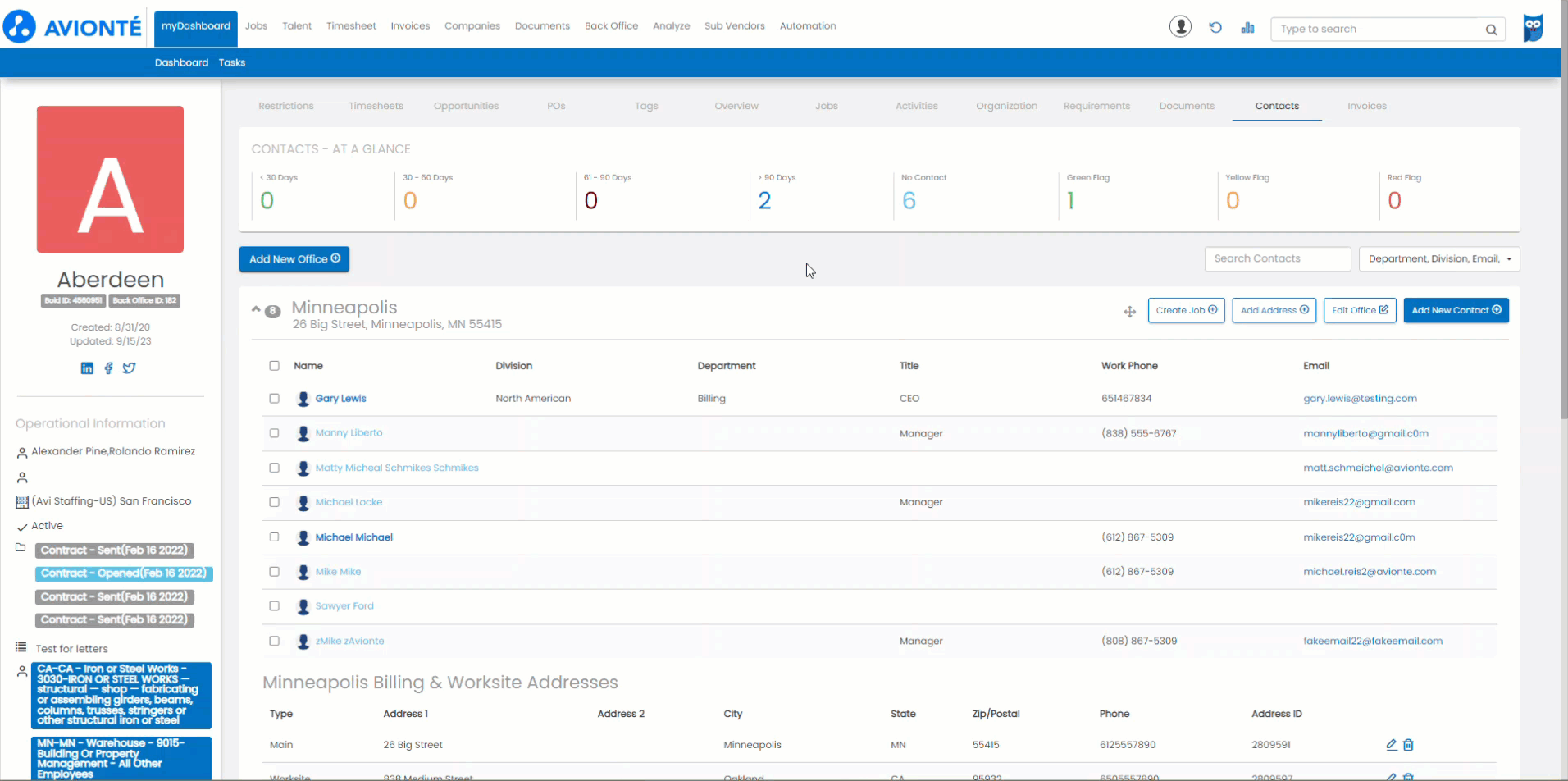Click the Add Address button
1568x781 pixels.
[x=1274, y=310]
